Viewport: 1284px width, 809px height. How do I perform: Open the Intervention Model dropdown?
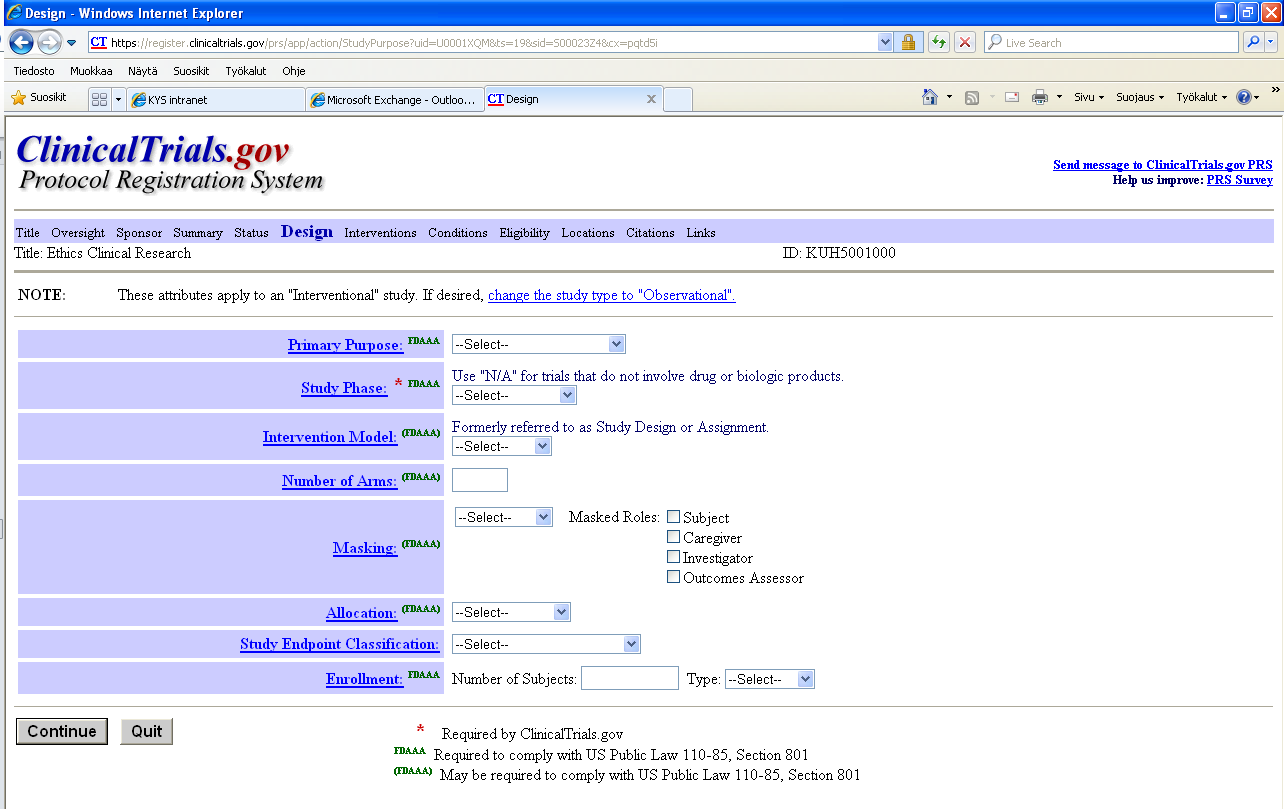[502, 446]
